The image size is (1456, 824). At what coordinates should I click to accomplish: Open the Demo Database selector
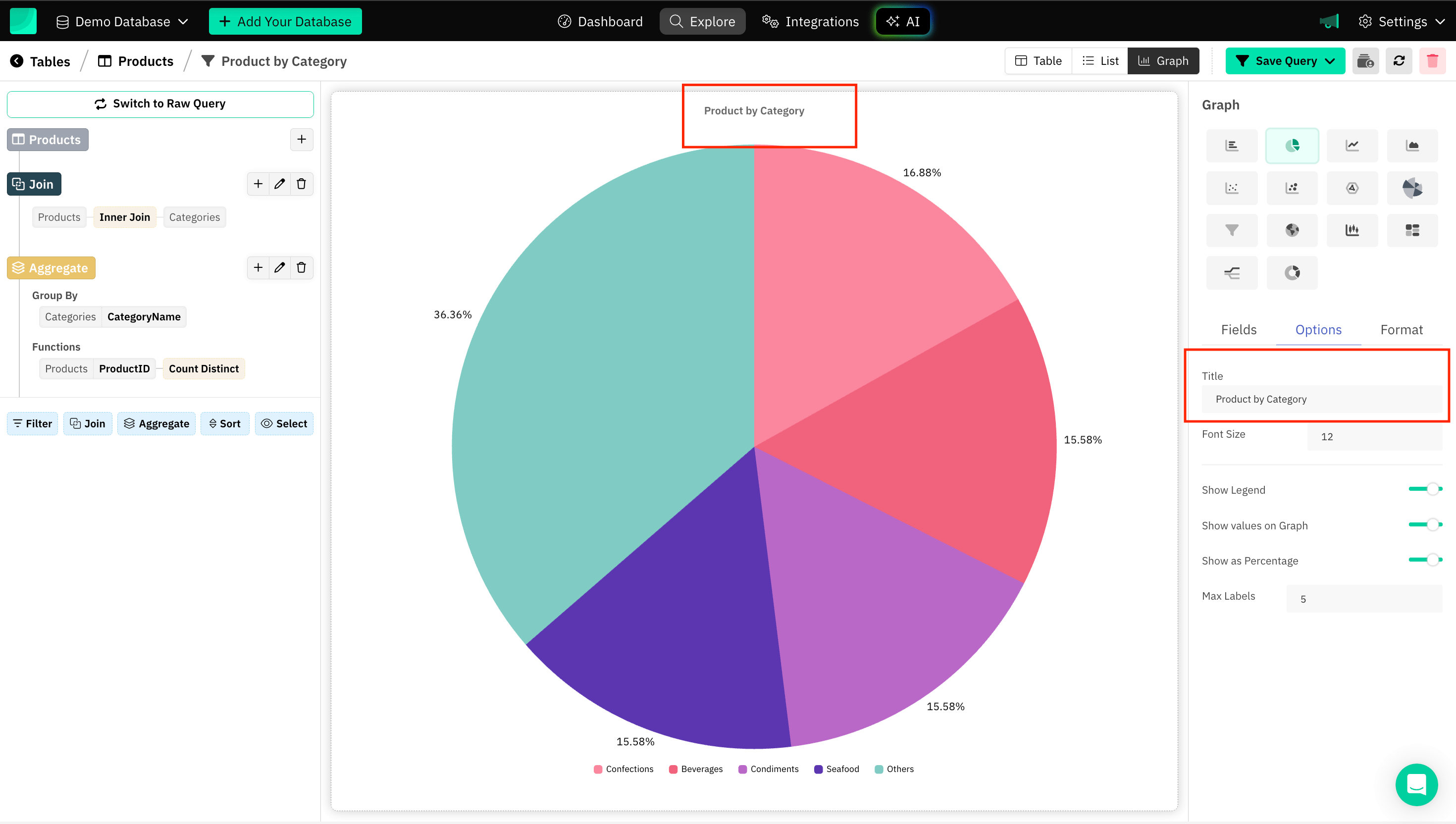pyautogui.click(x=122, y=21)
